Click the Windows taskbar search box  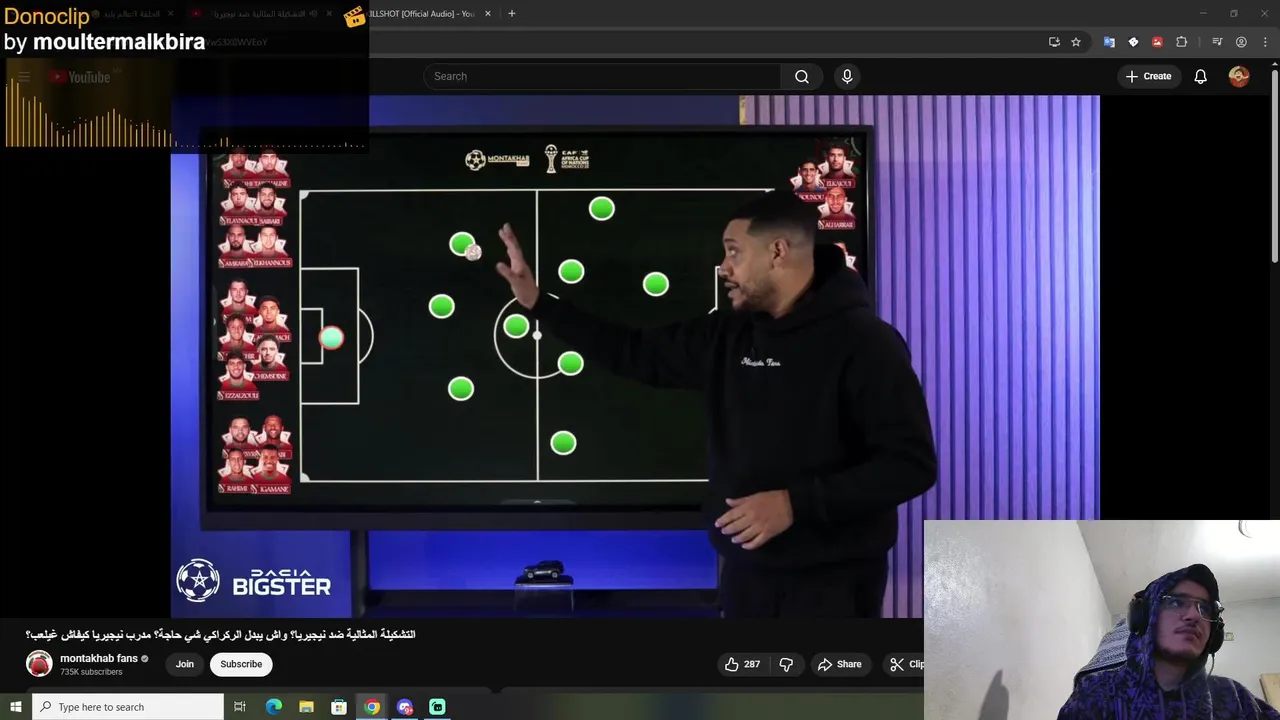(x=128, y=707)
